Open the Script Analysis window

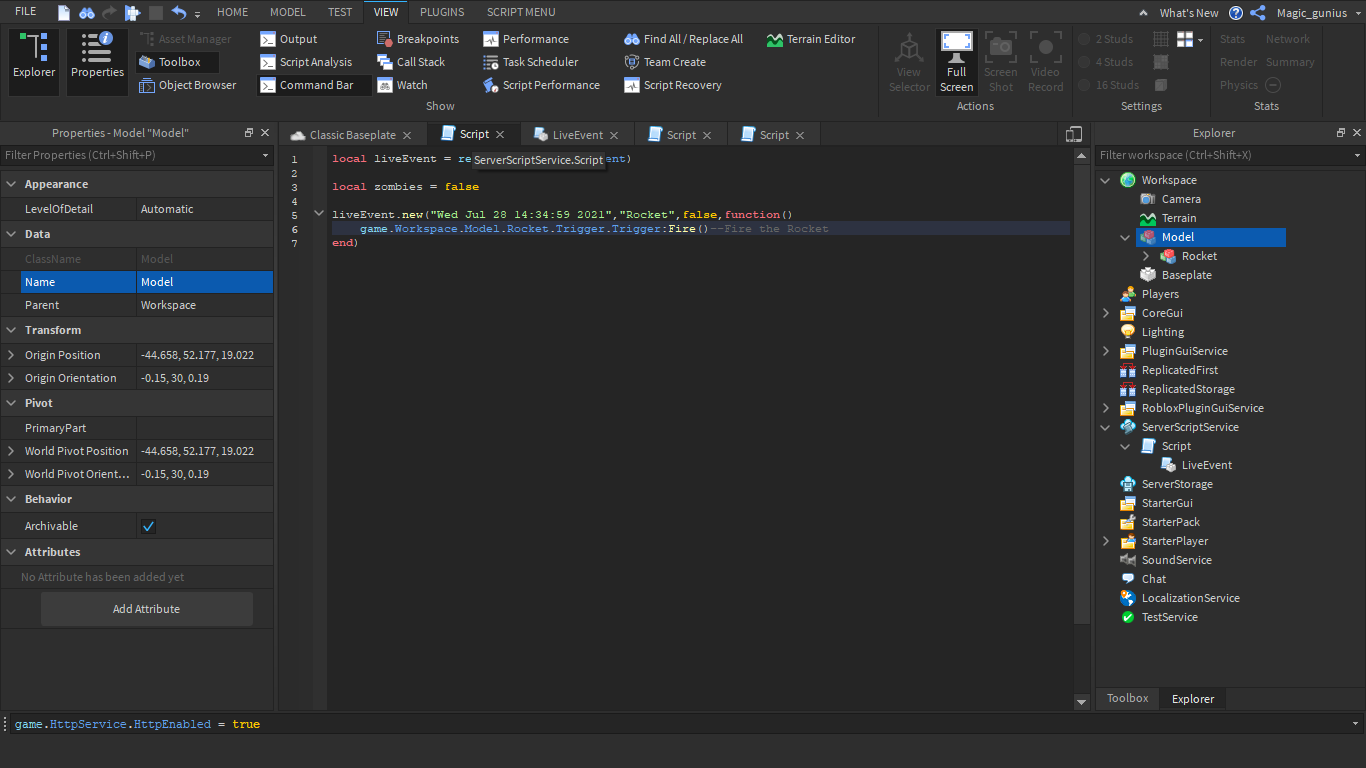[305, 62]
